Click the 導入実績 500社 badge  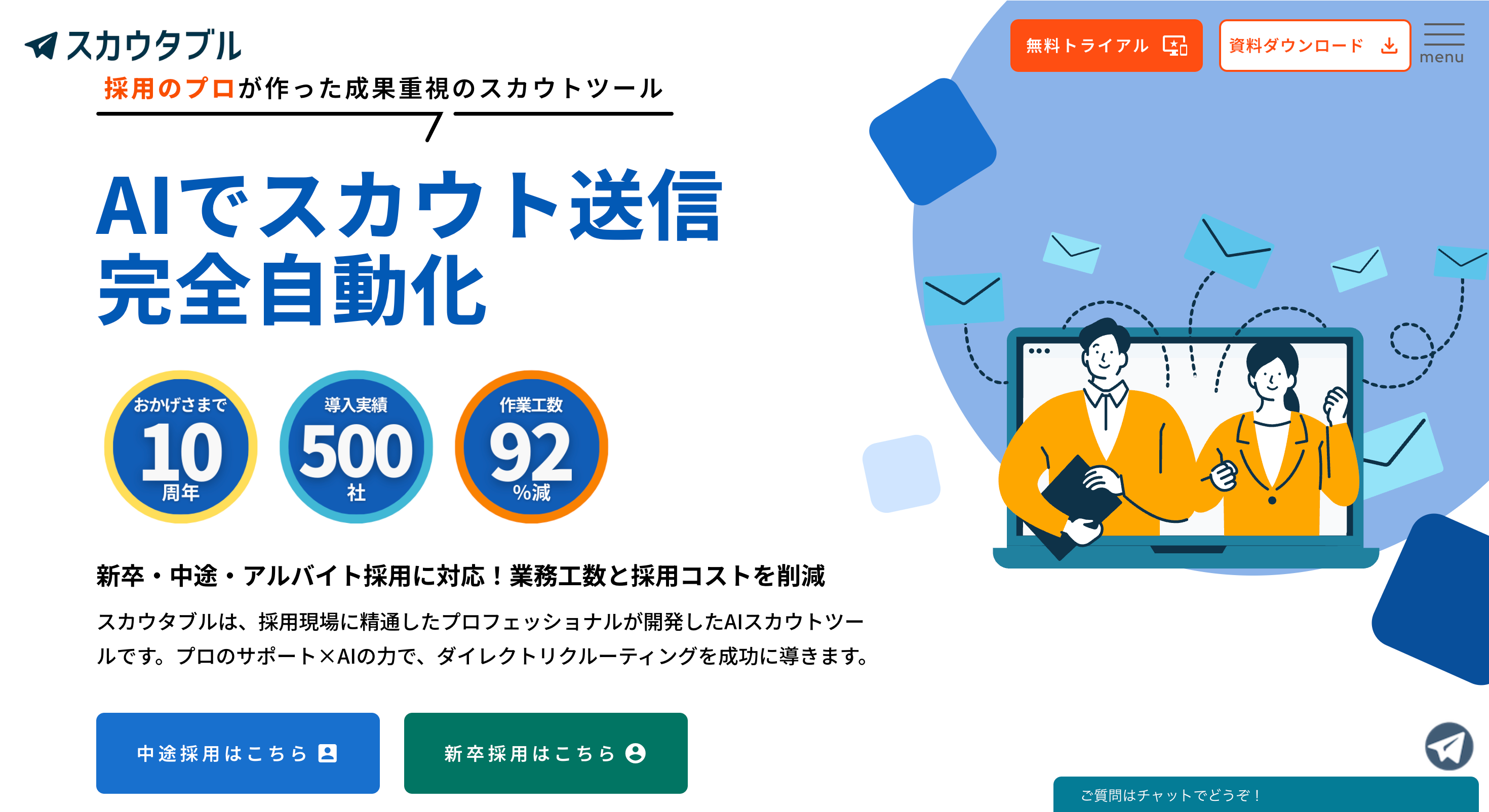pyautogui.click(x=356, y=446)
